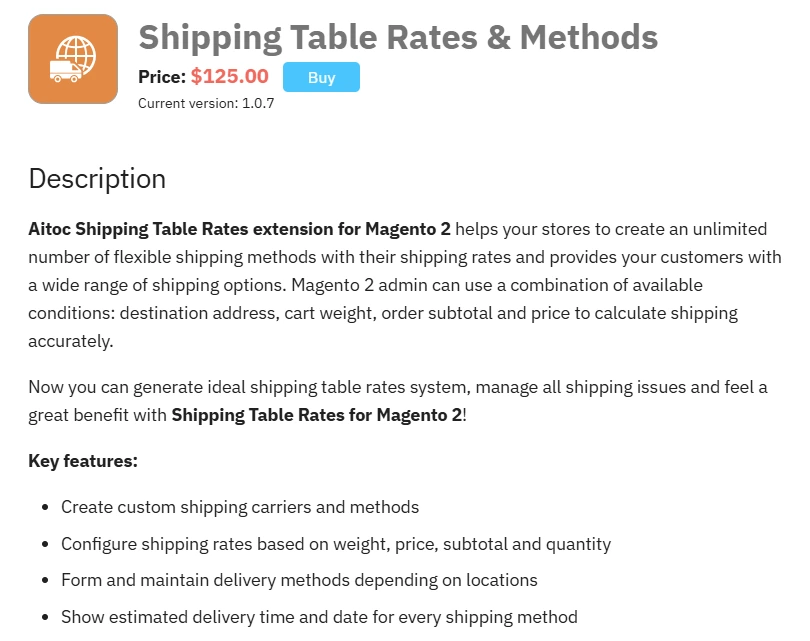Click the Key features heading
The image size is (810, 641).
83,461
